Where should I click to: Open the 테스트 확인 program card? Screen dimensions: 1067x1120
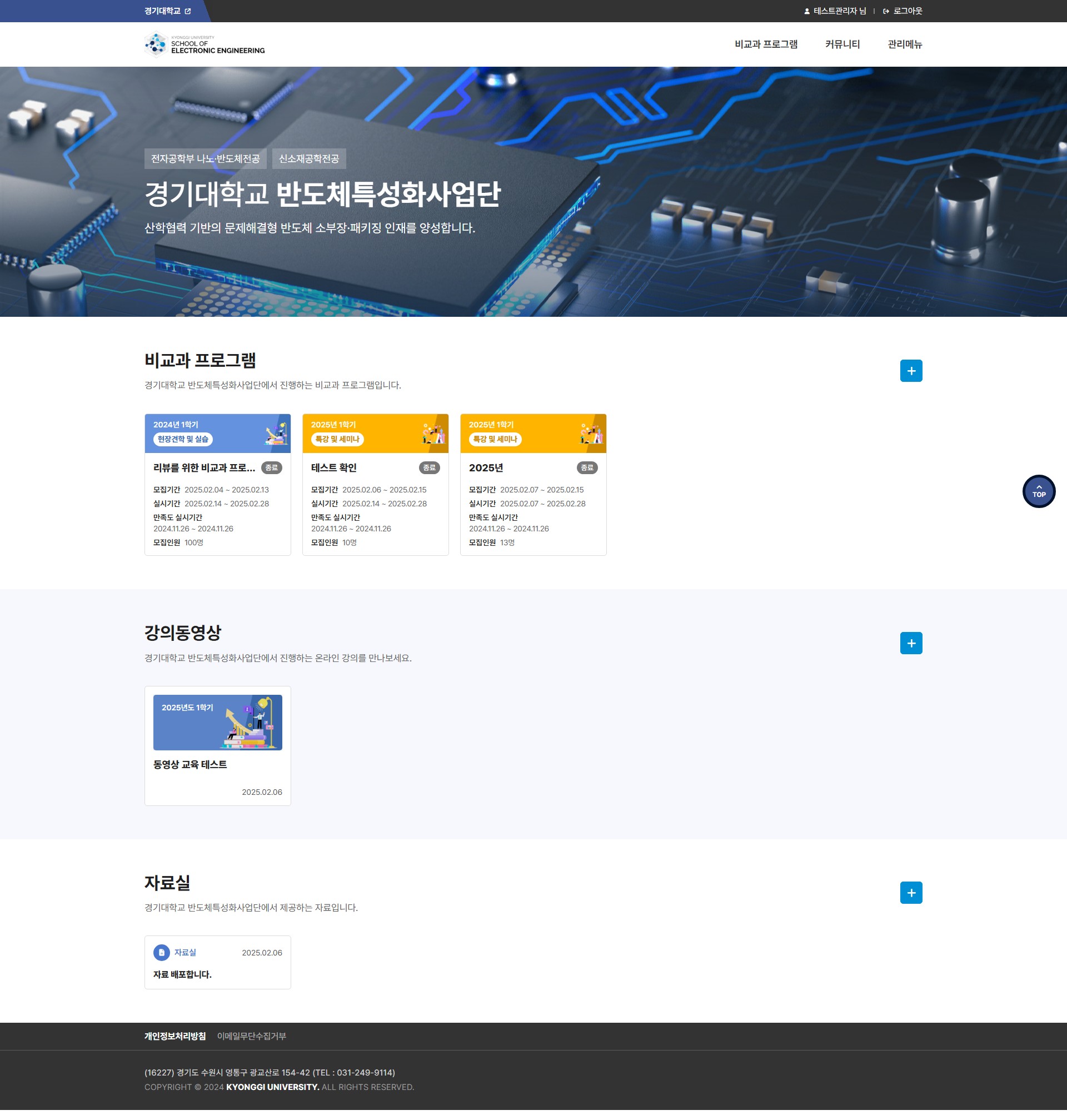(x=334, y=467)
